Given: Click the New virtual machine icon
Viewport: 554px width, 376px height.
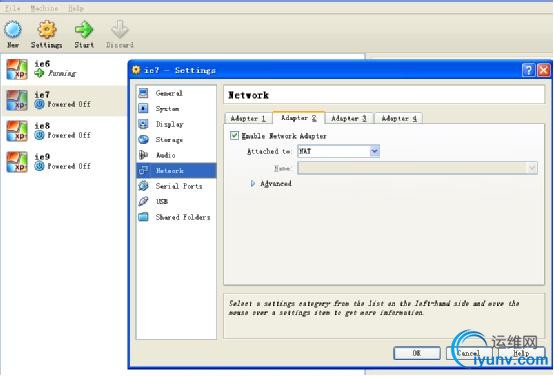Looking at the screenshot, I should click(x=13, y=29).
